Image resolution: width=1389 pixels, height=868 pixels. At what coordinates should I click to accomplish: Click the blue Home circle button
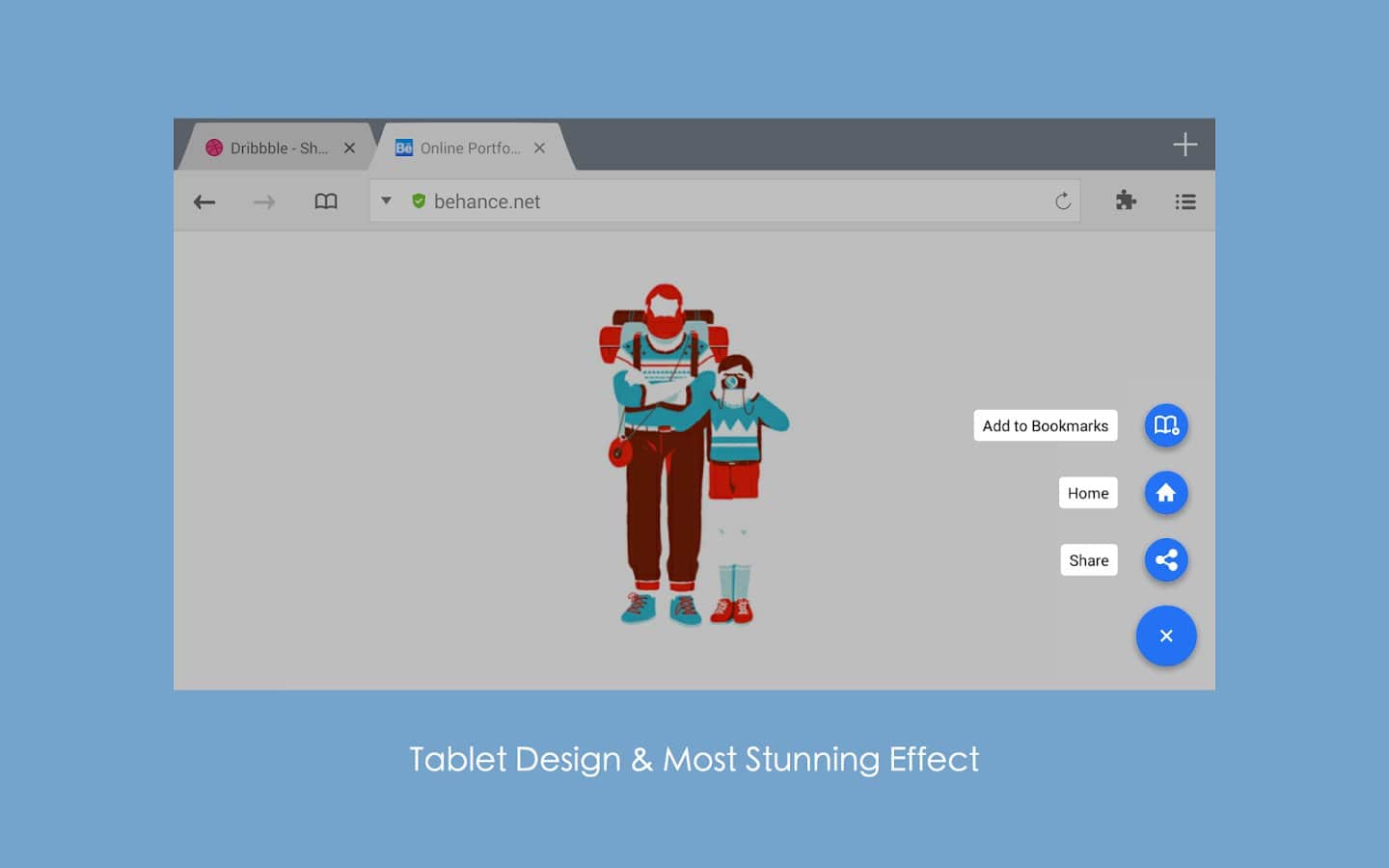(x=1166, y=493)
